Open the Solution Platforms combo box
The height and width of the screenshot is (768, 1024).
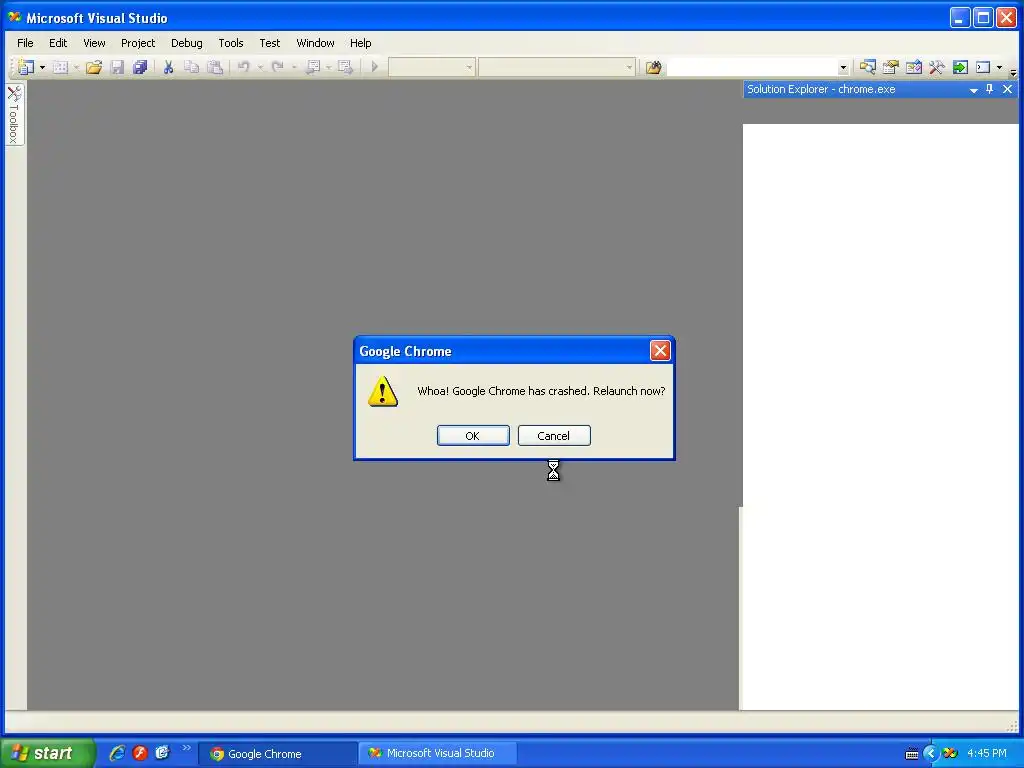[x=556, y=67]
